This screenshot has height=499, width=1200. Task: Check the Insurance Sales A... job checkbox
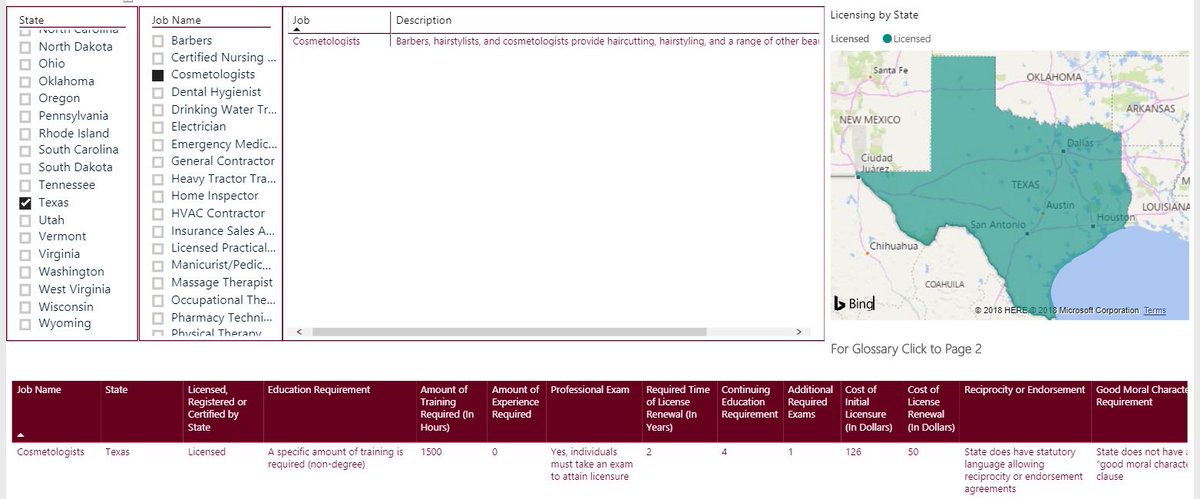pos(158,231)
